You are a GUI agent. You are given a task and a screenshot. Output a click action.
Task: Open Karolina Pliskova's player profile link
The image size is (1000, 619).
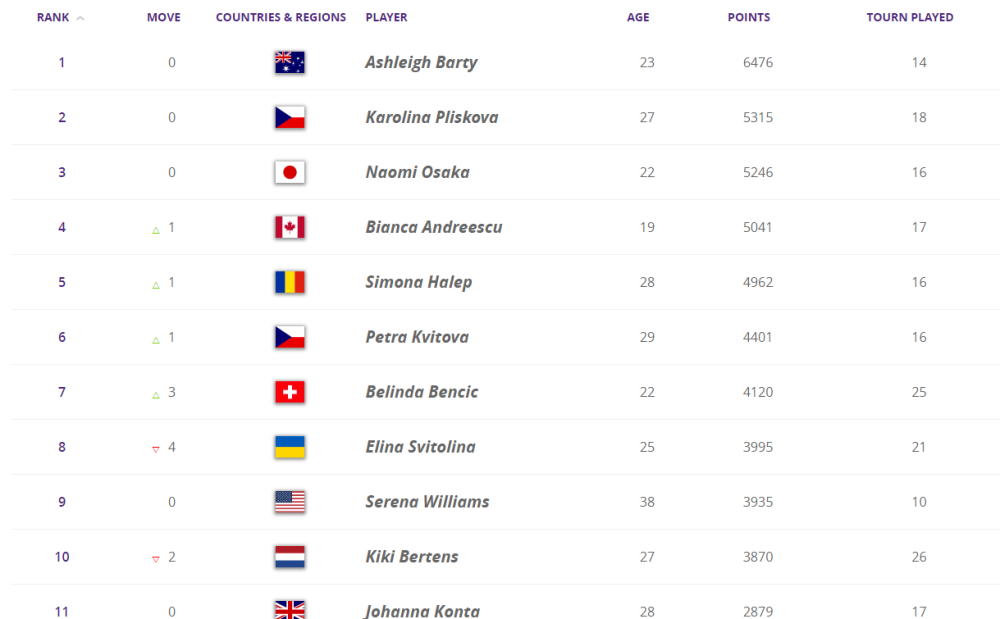[431, 118]
